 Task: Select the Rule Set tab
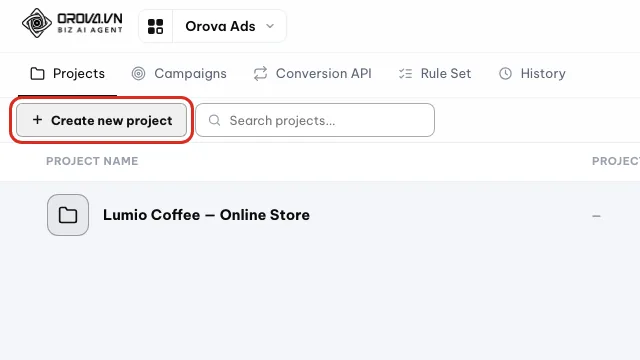point(435,73)
